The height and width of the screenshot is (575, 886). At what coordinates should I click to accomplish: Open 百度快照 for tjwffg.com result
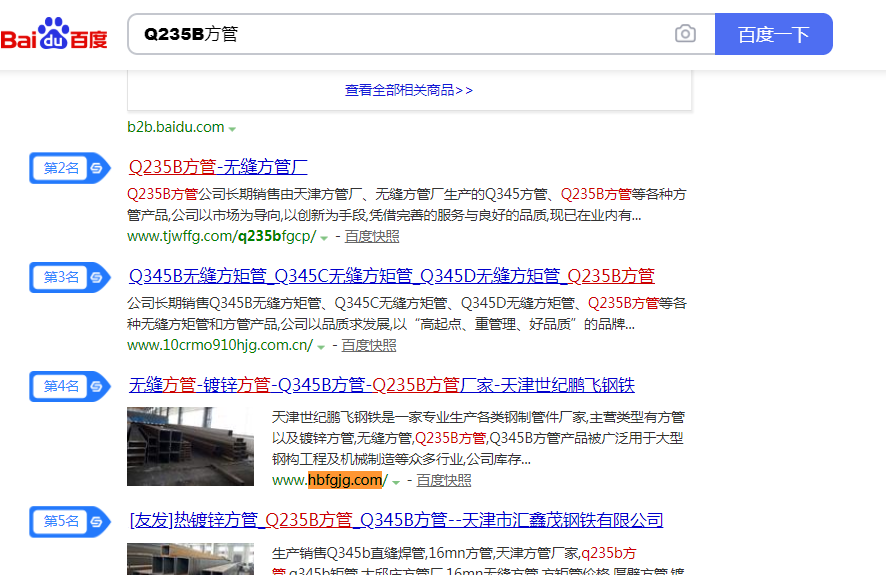tap(372, 236)
